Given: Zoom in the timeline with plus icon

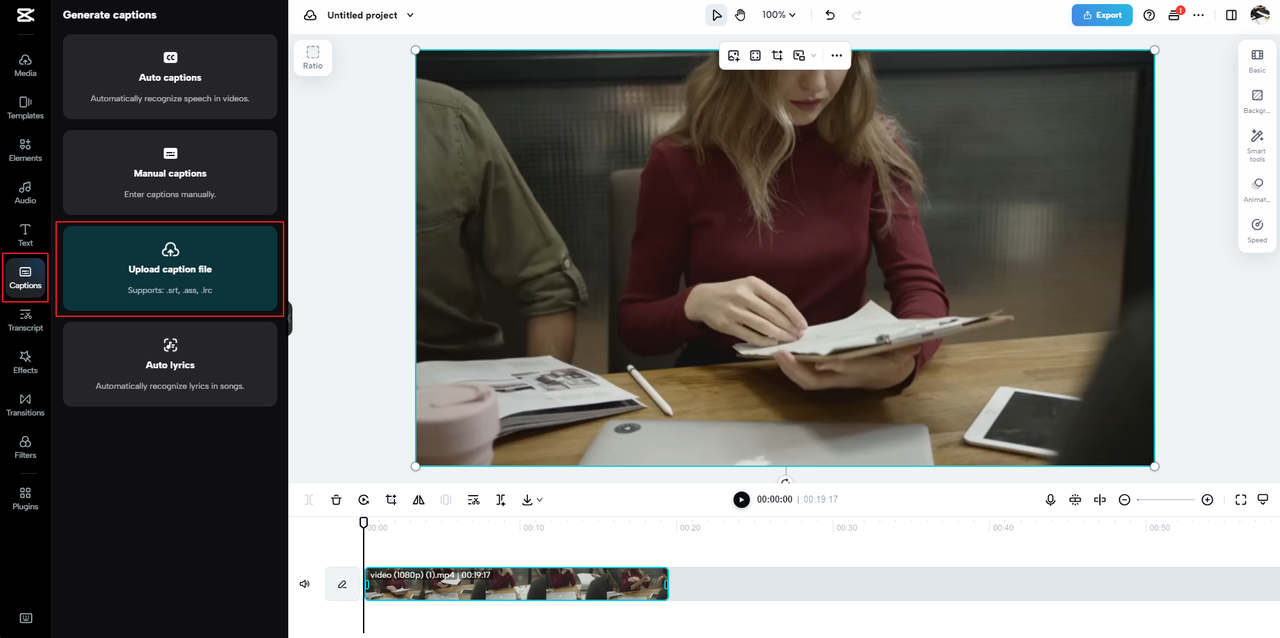Looking at the screenshot, I should pos(1207,499).
